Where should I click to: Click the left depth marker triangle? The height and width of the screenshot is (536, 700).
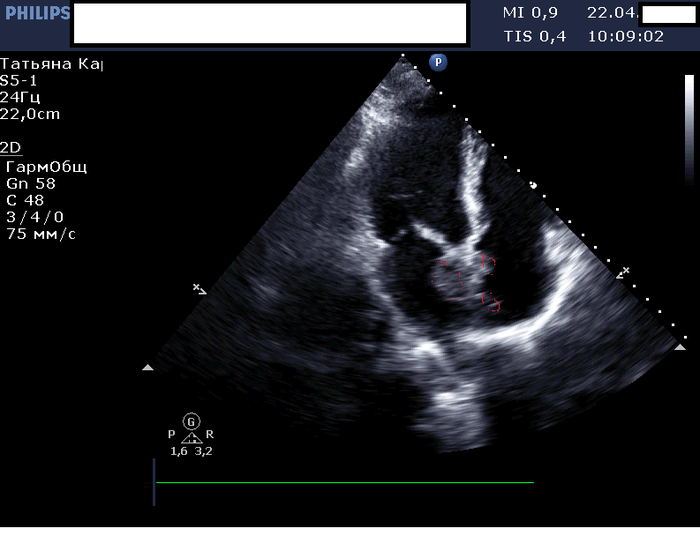(148, 368)
